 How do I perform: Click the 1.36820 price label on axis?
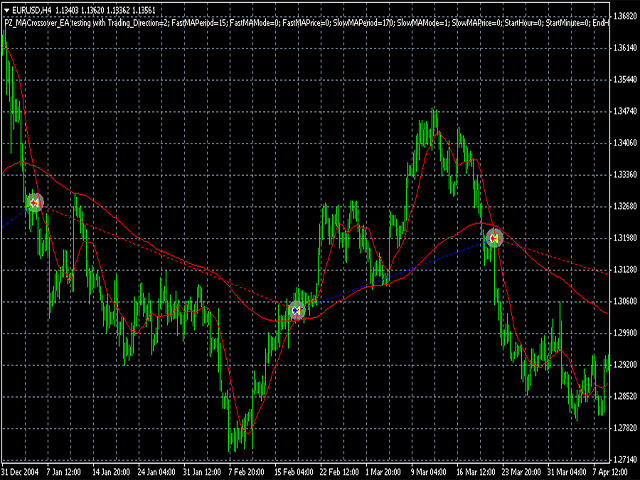click(625, 16)
